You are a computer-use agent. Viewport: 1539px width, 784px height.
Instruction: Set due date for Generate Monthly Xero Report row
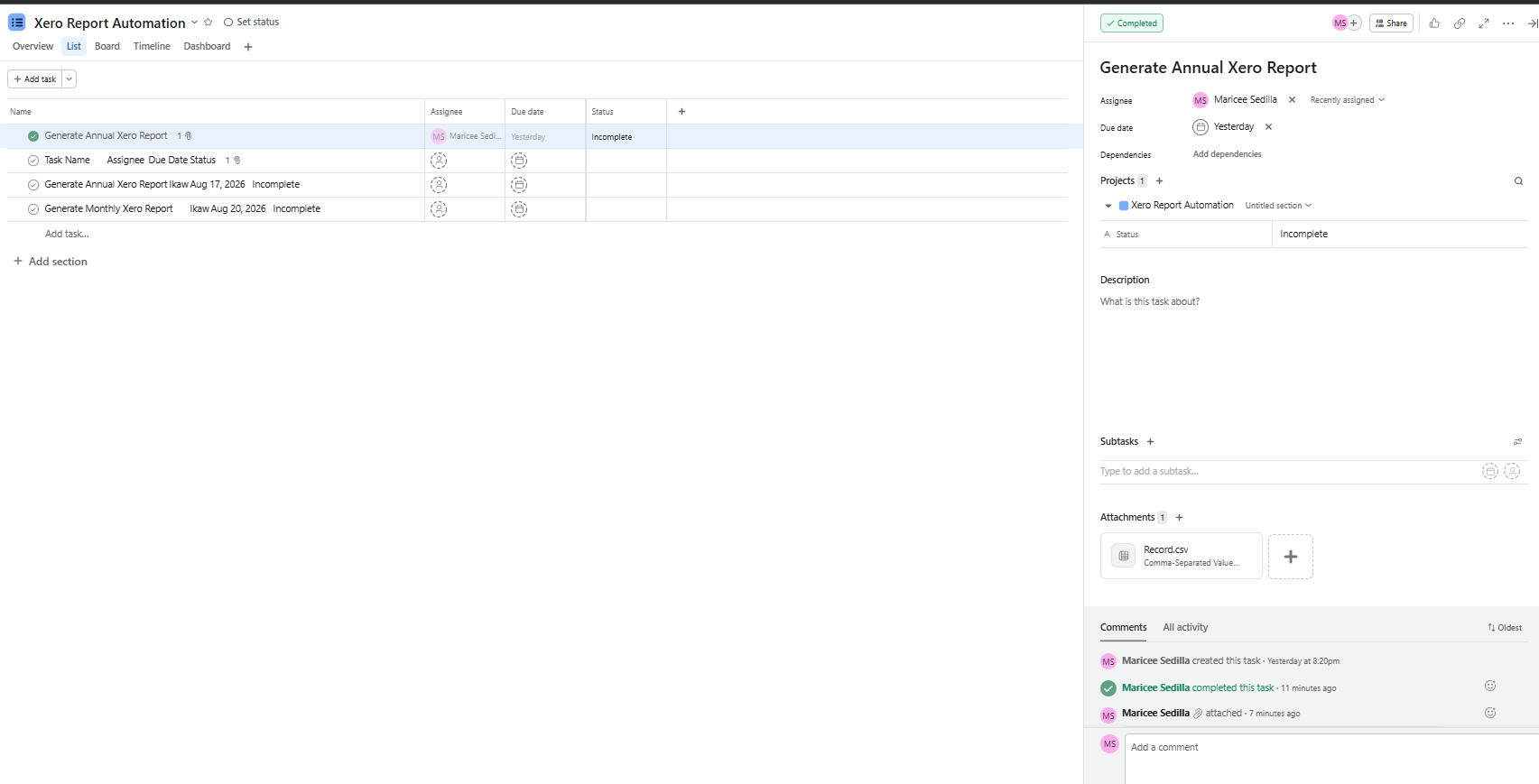[519, 209]
